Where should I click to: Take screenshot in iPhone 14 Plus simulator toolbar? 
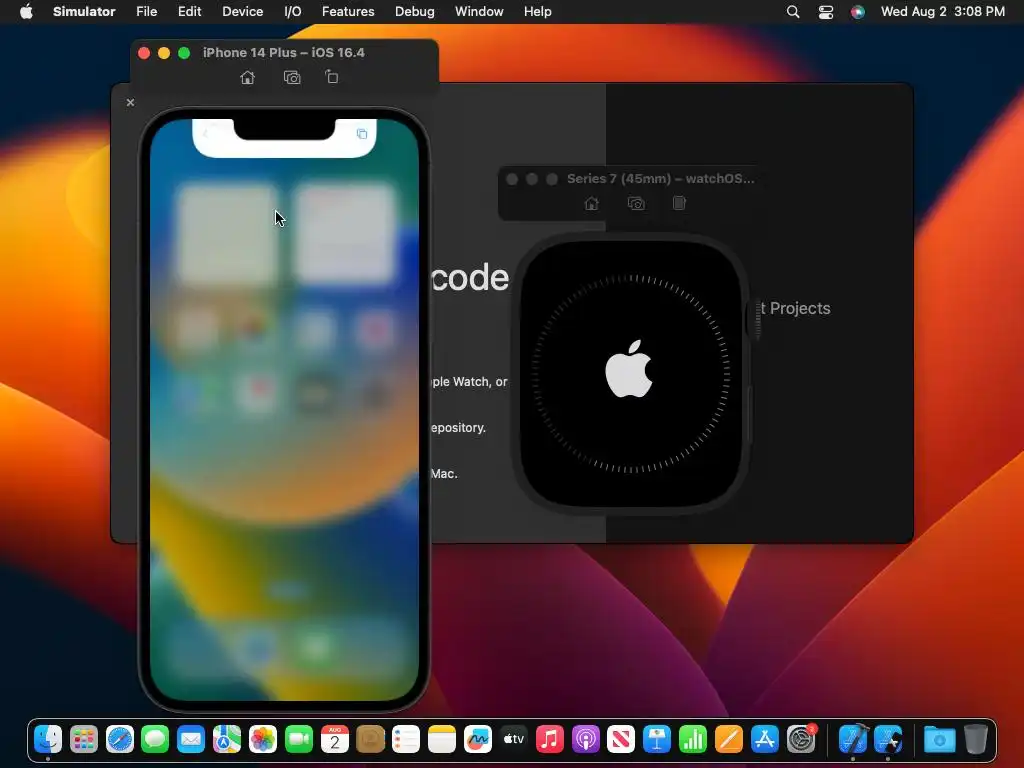pos(292,78)
